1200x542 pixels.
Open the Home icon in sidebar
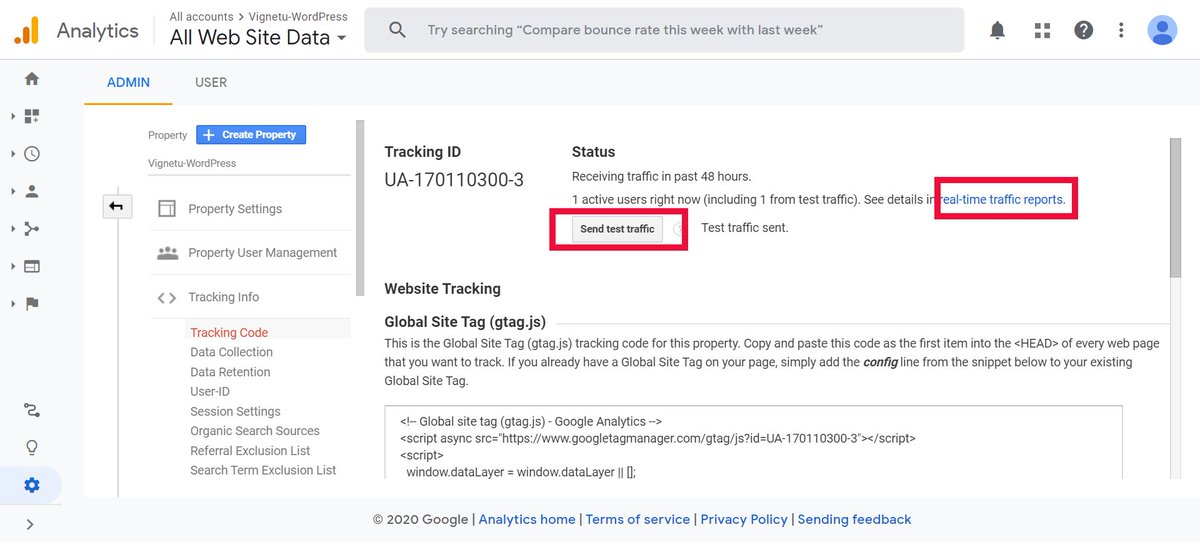pyautogui.click(x=32, y=79)
